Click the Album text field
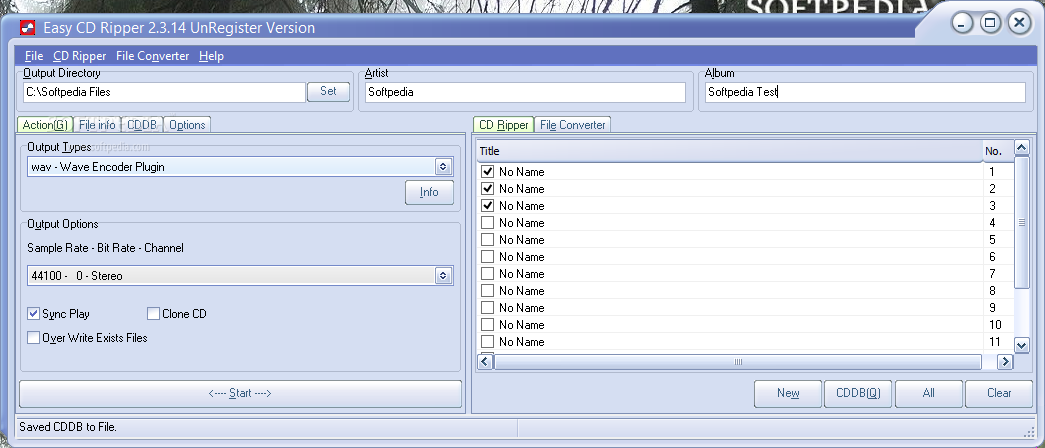This screenshot has height=448, width=1045. coord(865,92)
